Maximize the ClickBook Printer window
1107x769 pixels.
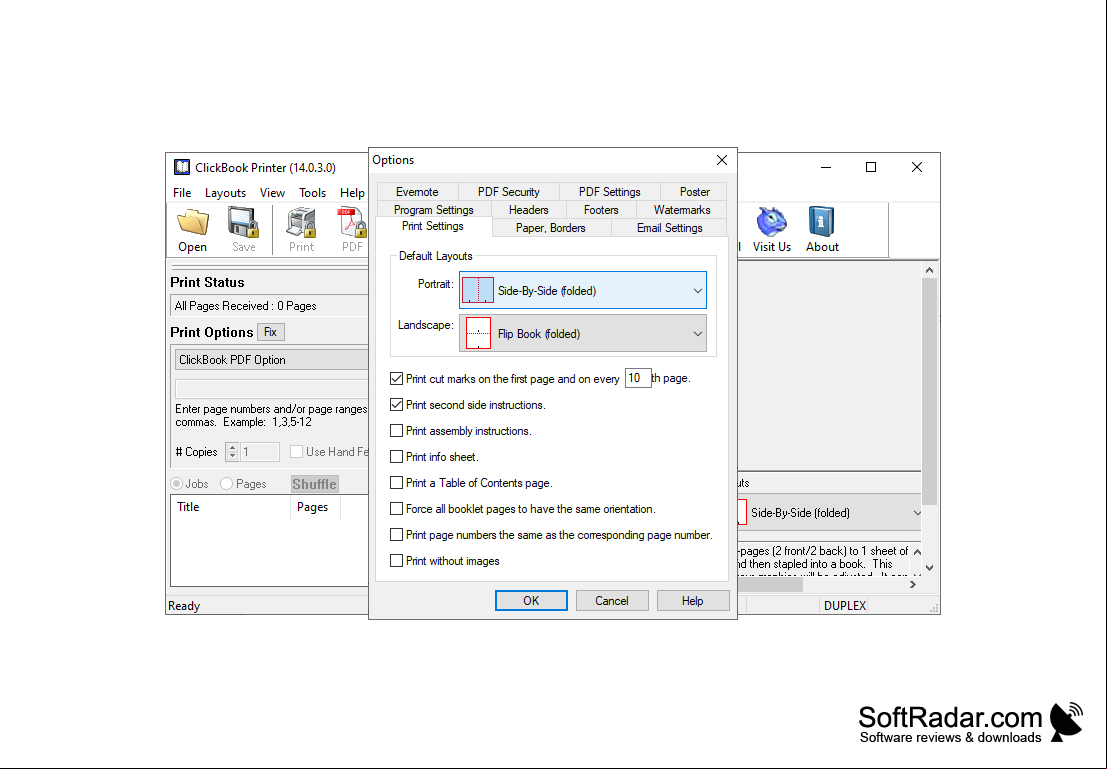pos(871,167)
